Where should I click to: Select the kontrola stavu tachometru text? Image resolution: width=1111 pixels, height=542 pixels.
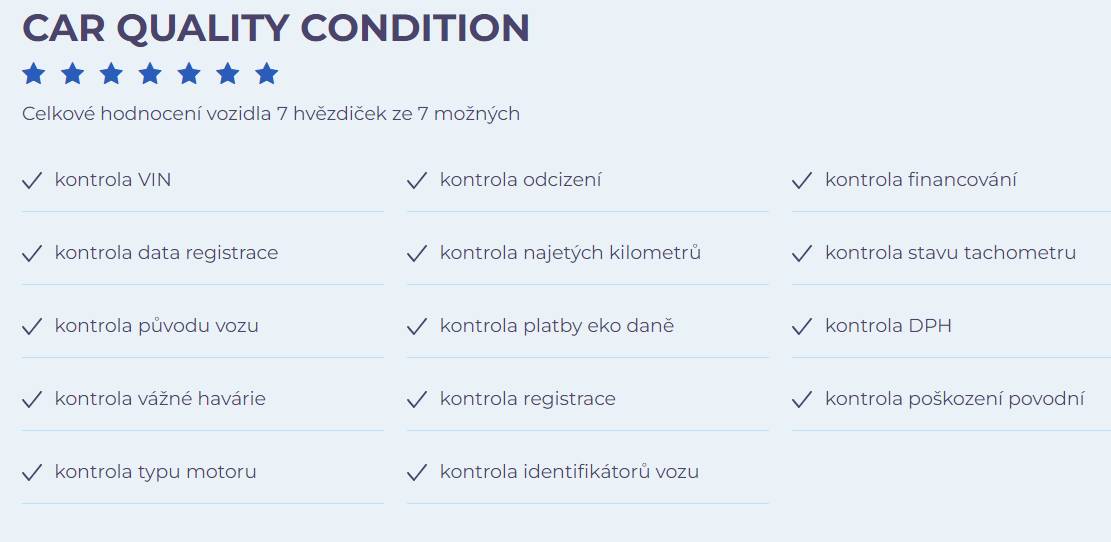[950, 253]
